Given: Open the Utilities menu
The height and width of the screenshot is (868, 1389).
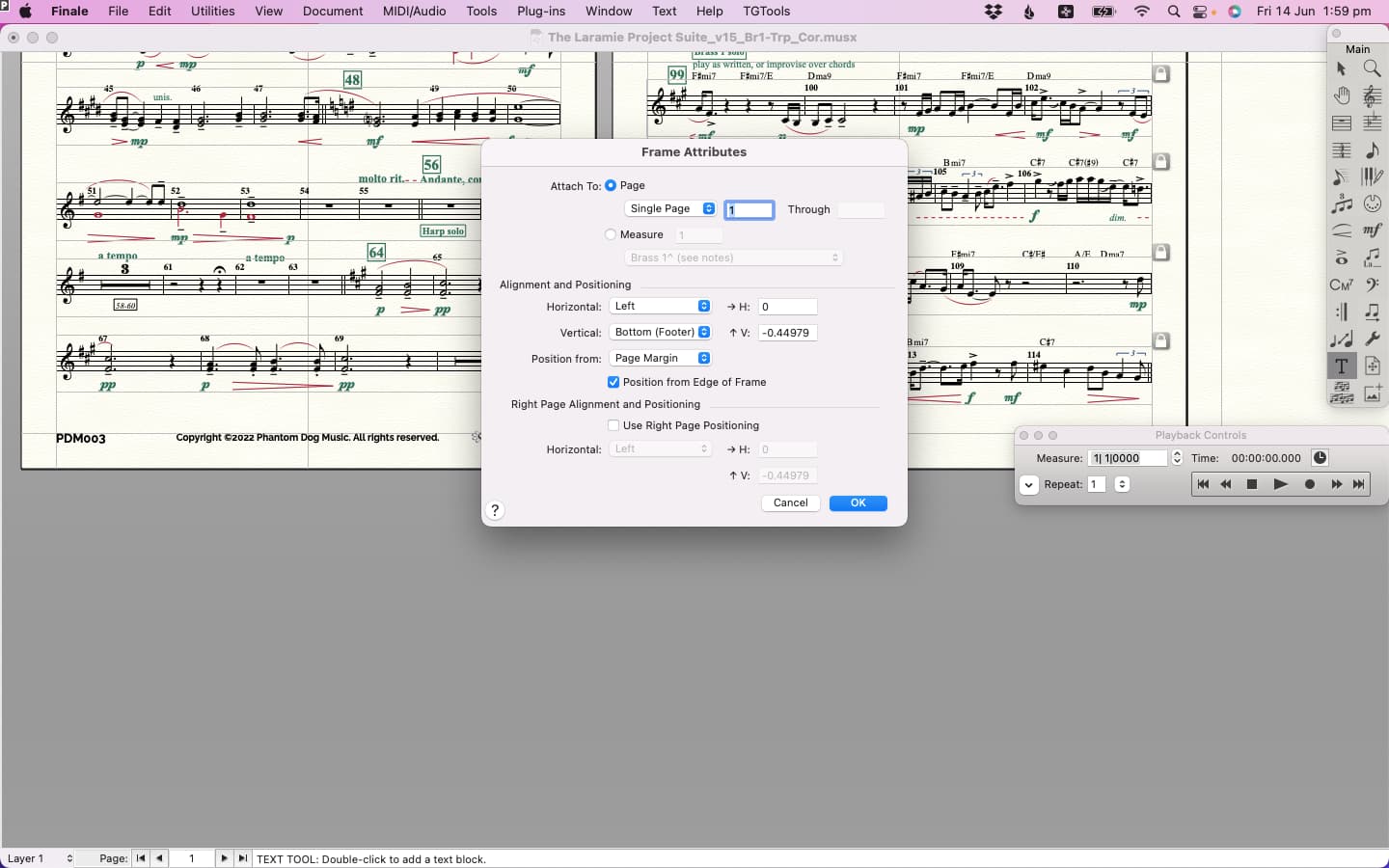Looking at the screenshot, I should pyautogui.click(x=213, y=12).
